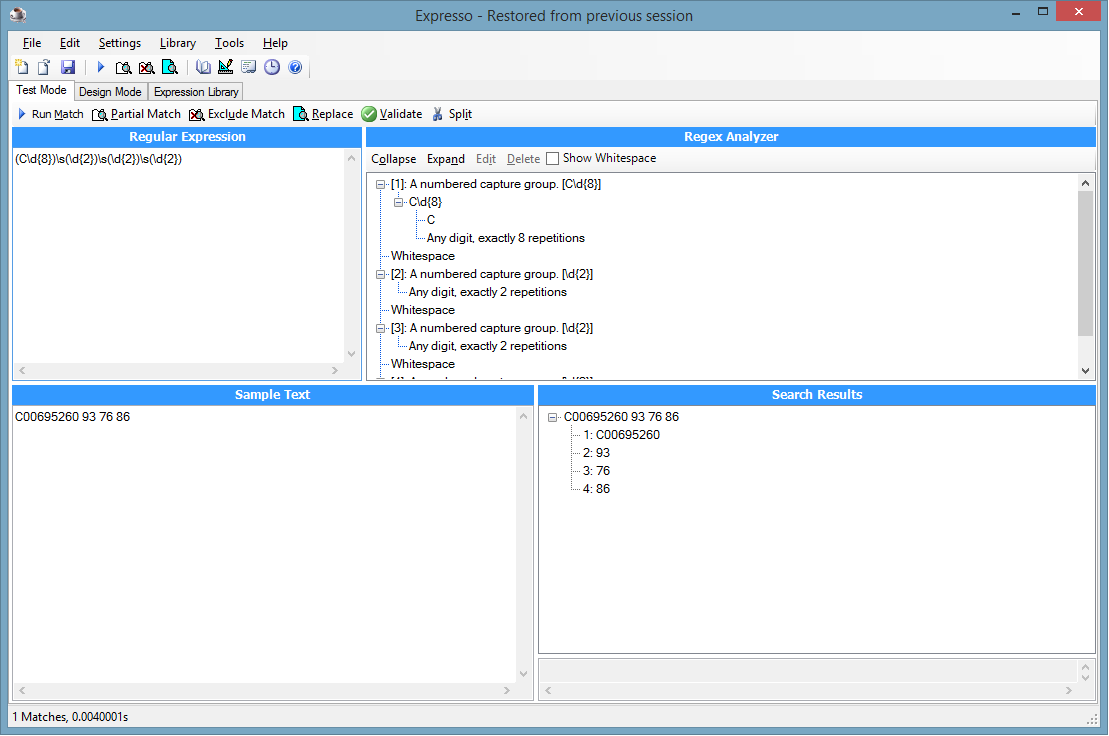
Task: Click the blue Run Match arrow in top toolbar
Action: point(100,67)
